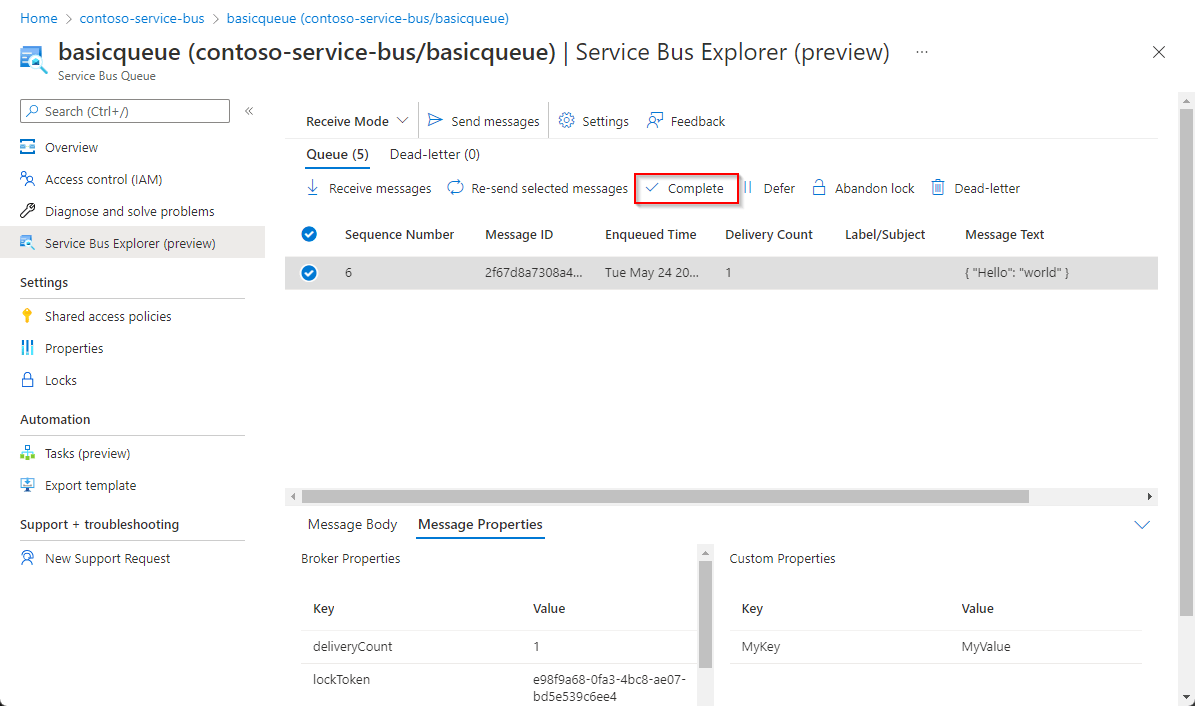Viewport: 1195px width, 706px height.
Task: Collapse the Message Properties panel chevron
Action: pyautogui.click(x=1142, y=524)
